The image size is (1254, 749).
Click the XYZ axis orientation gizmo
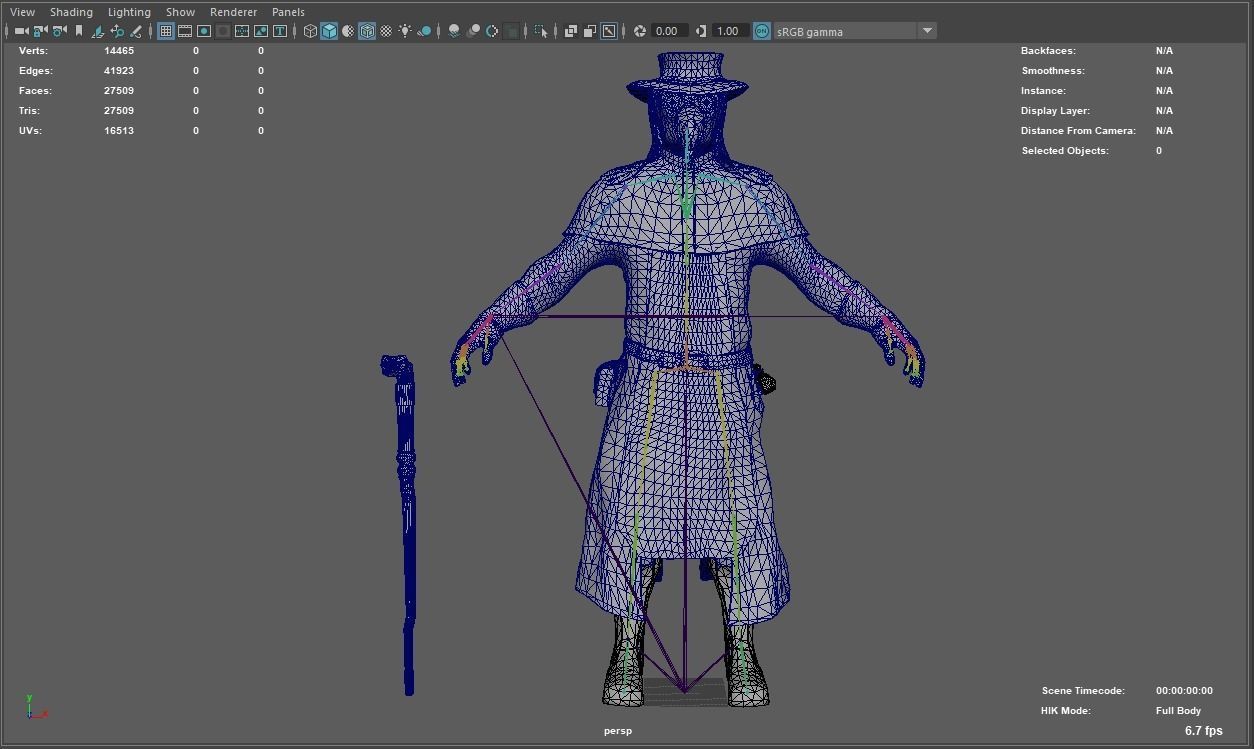pyautogui.click(x=35, y=707)
